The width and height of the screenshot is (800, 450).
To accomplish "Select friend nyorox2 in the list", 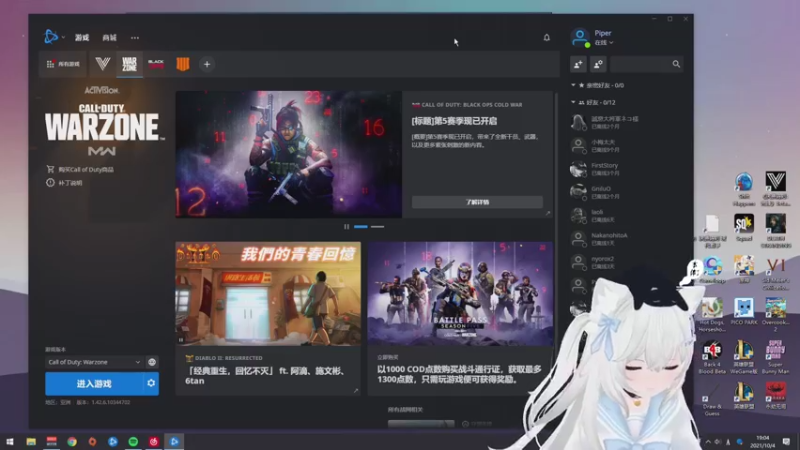I will [x=627, y=262].
